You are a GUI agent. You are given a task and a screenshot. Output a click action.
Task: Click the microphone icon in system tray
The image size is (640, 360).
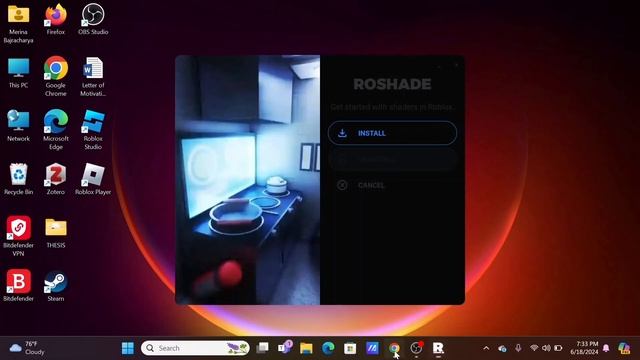[x=518, y=348]
